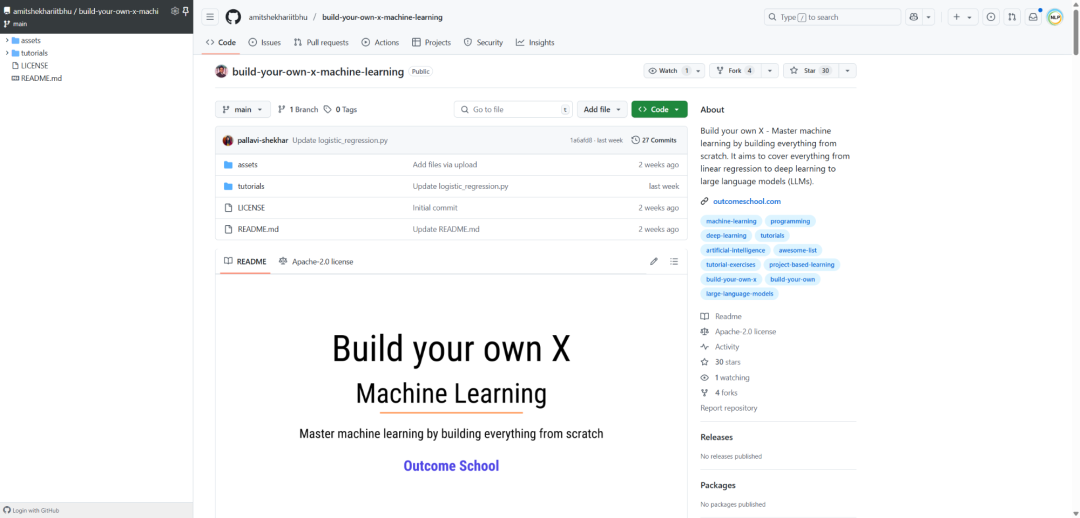Pin the Octotree sidebar

pyautogui.click(x=185, y=11)
